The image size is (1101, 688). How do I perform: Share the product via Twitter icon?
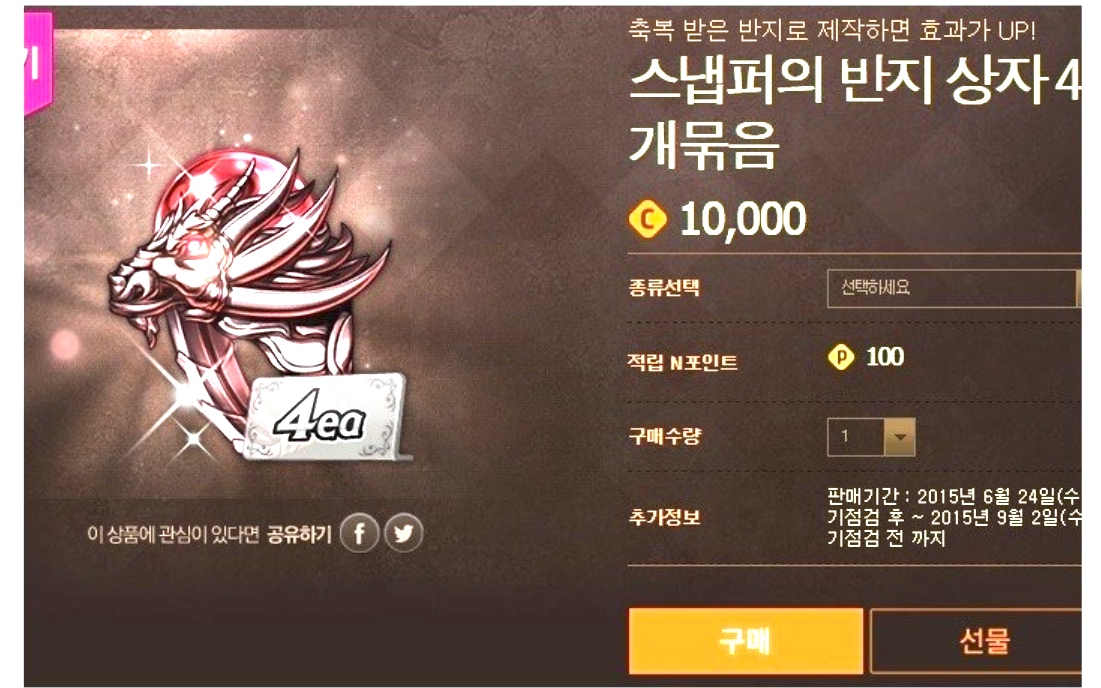pyautogui.click(x=404, y=534)
